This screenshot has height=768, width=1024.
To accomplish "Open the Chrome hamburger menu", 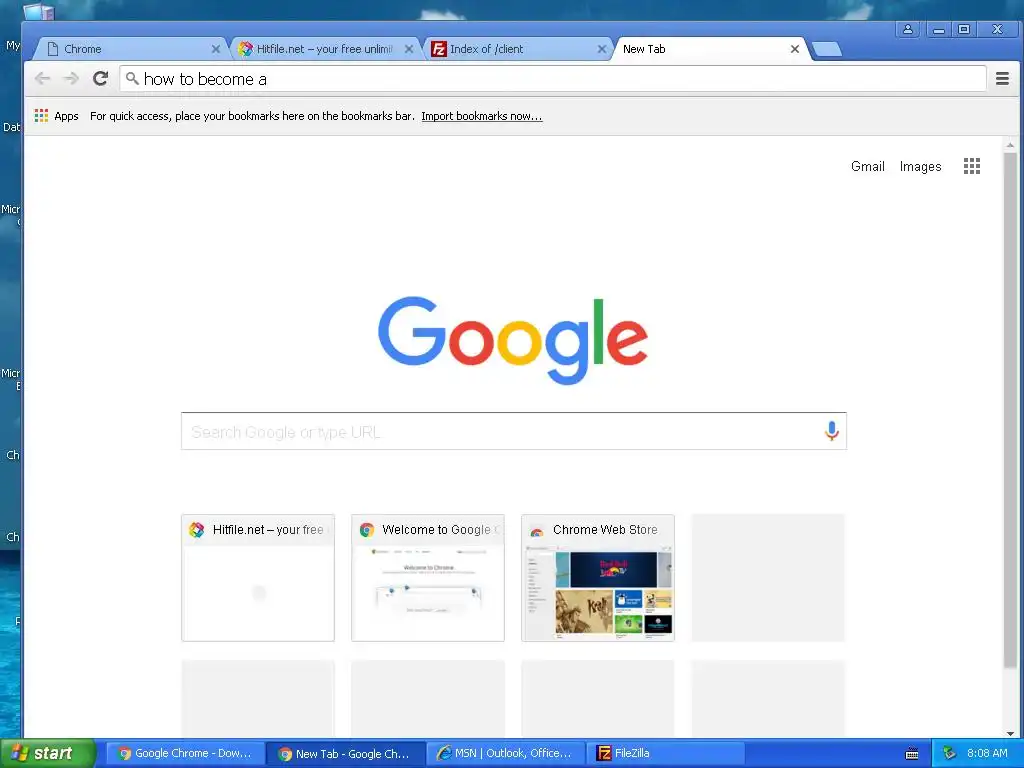I will pyautogui.click(x=1002, y=79).
